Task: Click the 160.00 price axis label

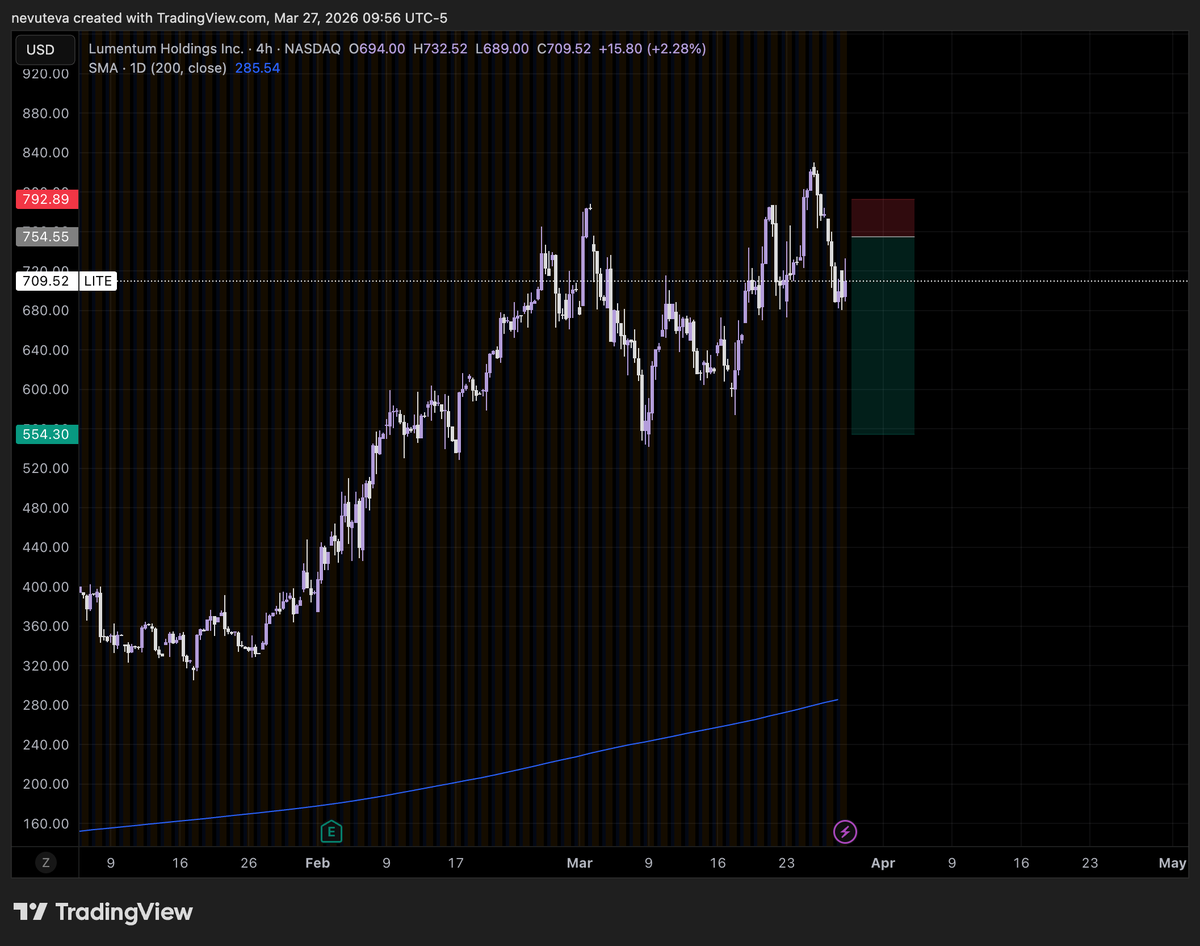Action: click(46, 824)
